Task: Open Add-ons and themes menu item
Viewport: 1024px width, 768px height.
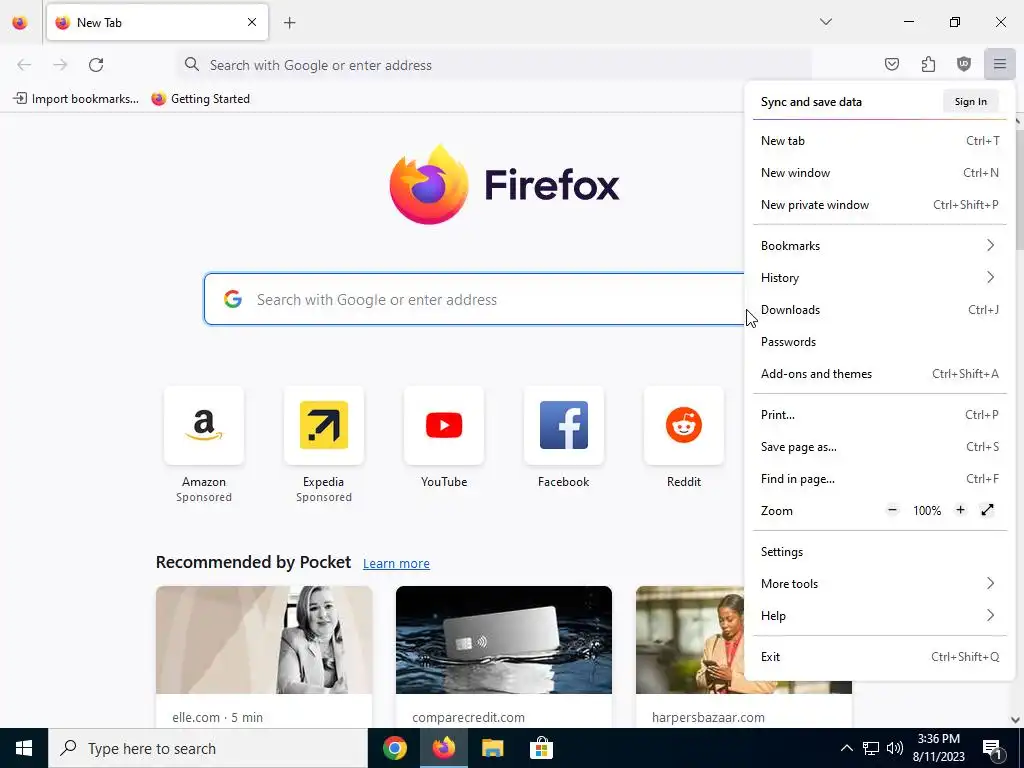Action: (880, 374)
